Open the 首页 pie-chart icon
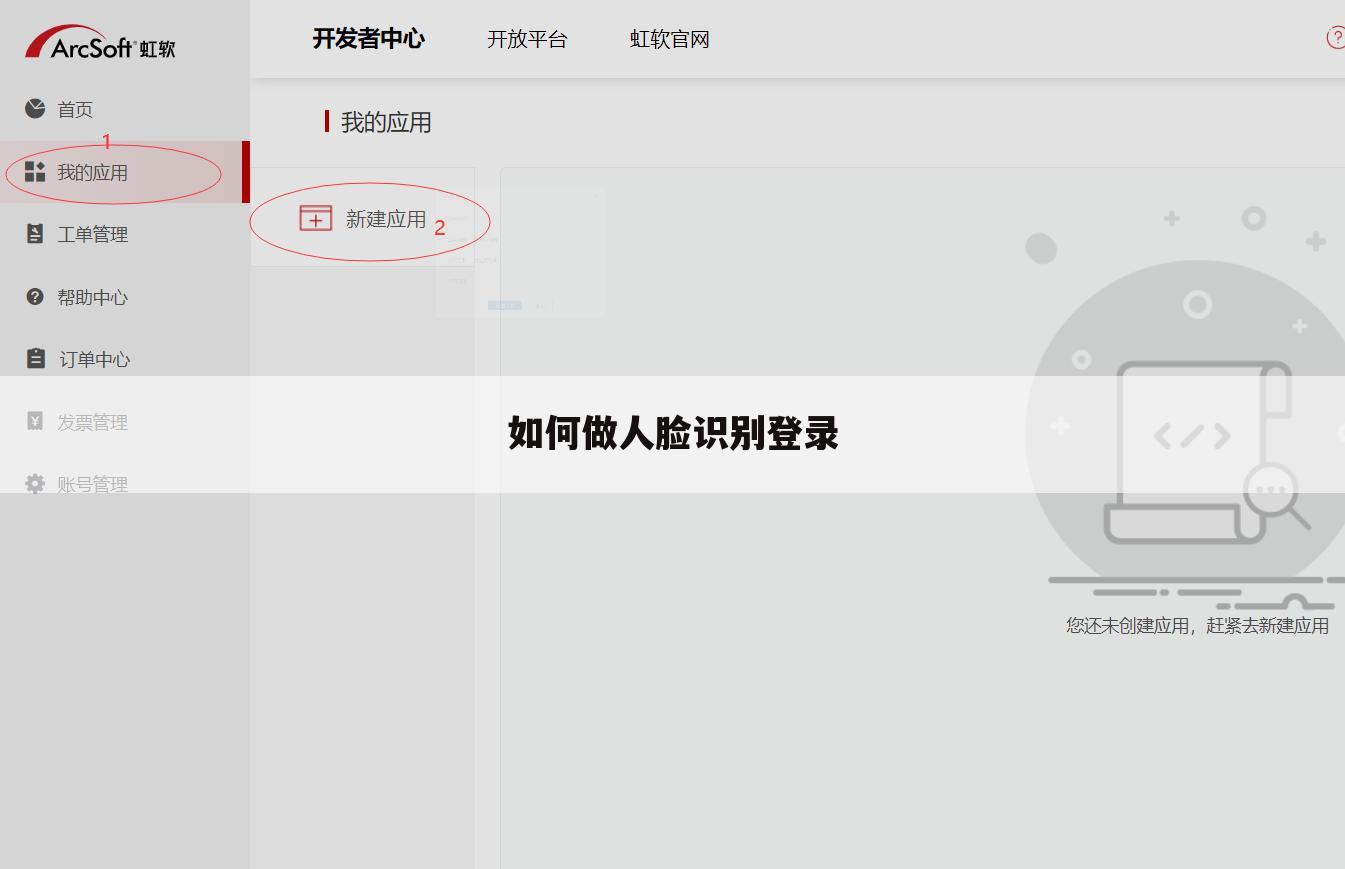 (35, 108)
